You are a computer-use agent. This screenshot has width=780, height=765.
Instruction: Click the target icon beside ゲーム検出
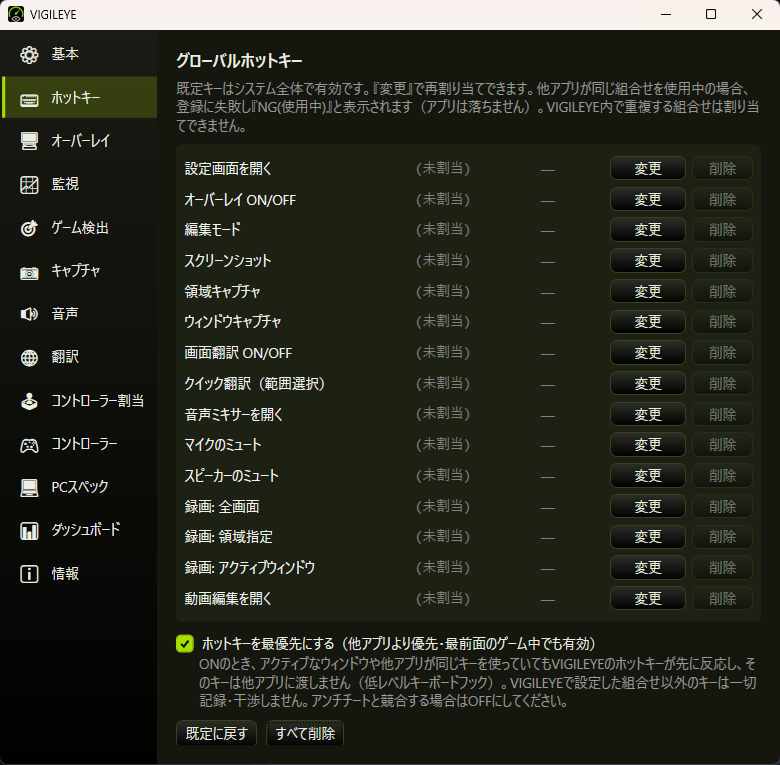point(29,228)
